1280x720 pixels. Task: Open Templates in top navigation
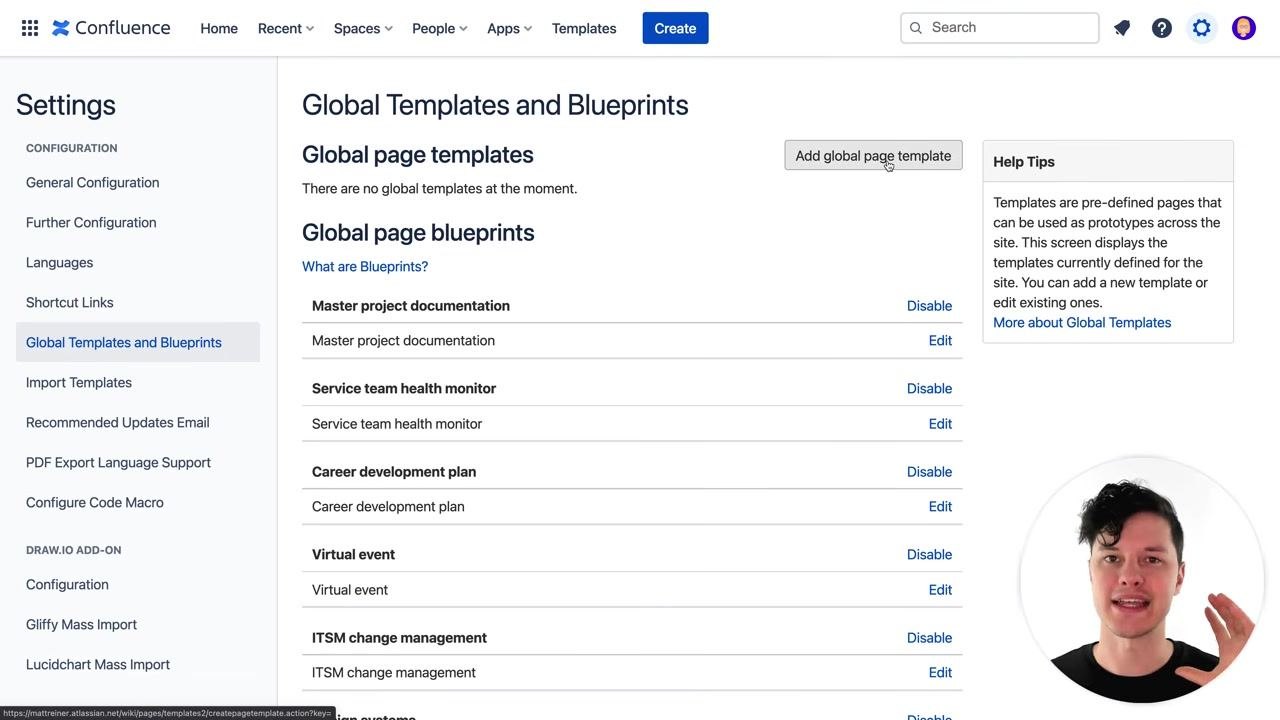[584, 28]
